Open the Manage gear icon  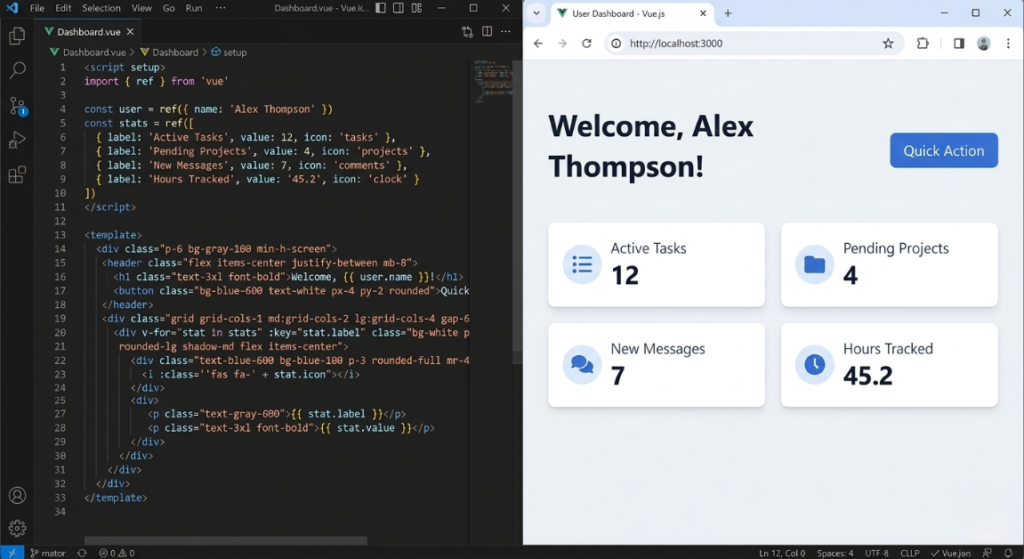pos(17,528)
